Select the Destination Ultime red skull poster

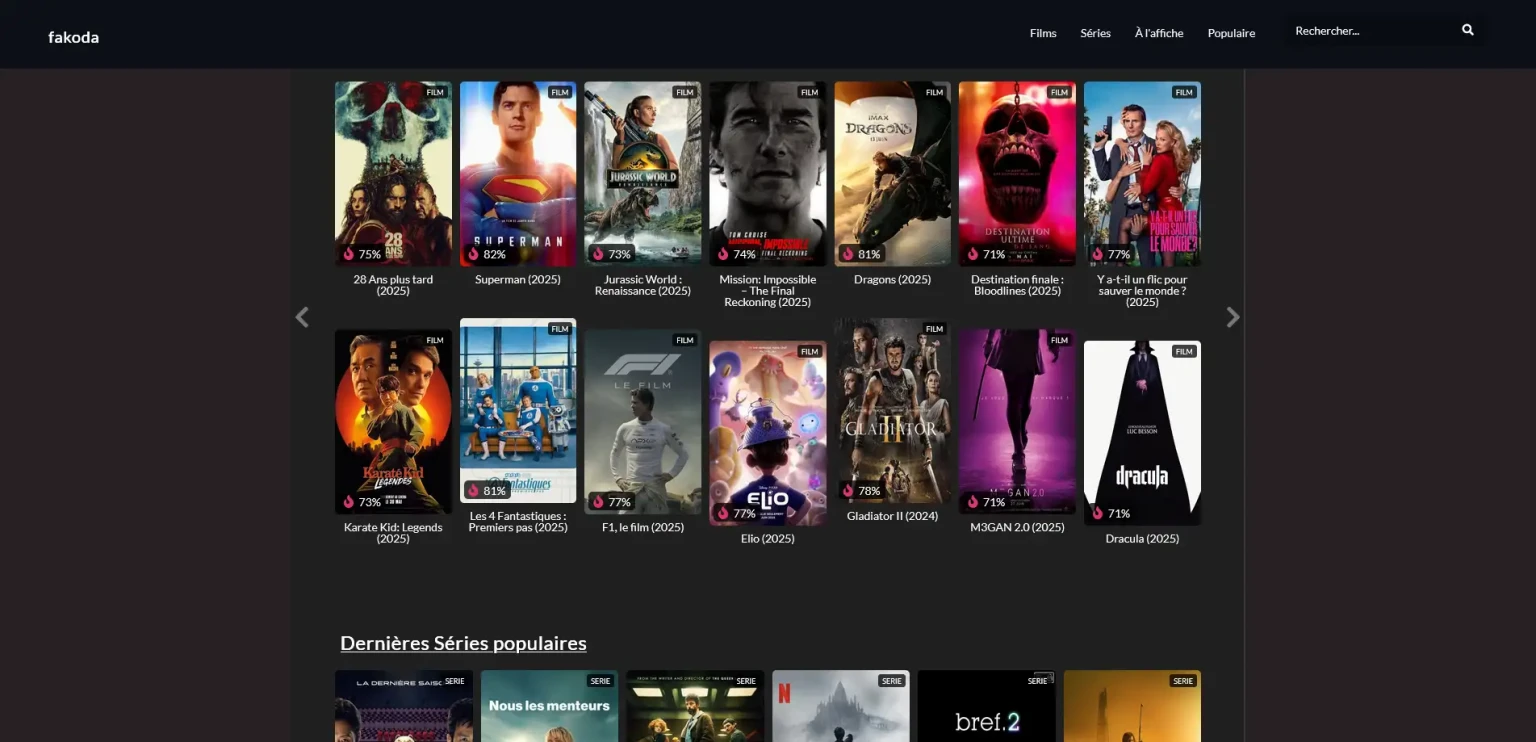1017,174
